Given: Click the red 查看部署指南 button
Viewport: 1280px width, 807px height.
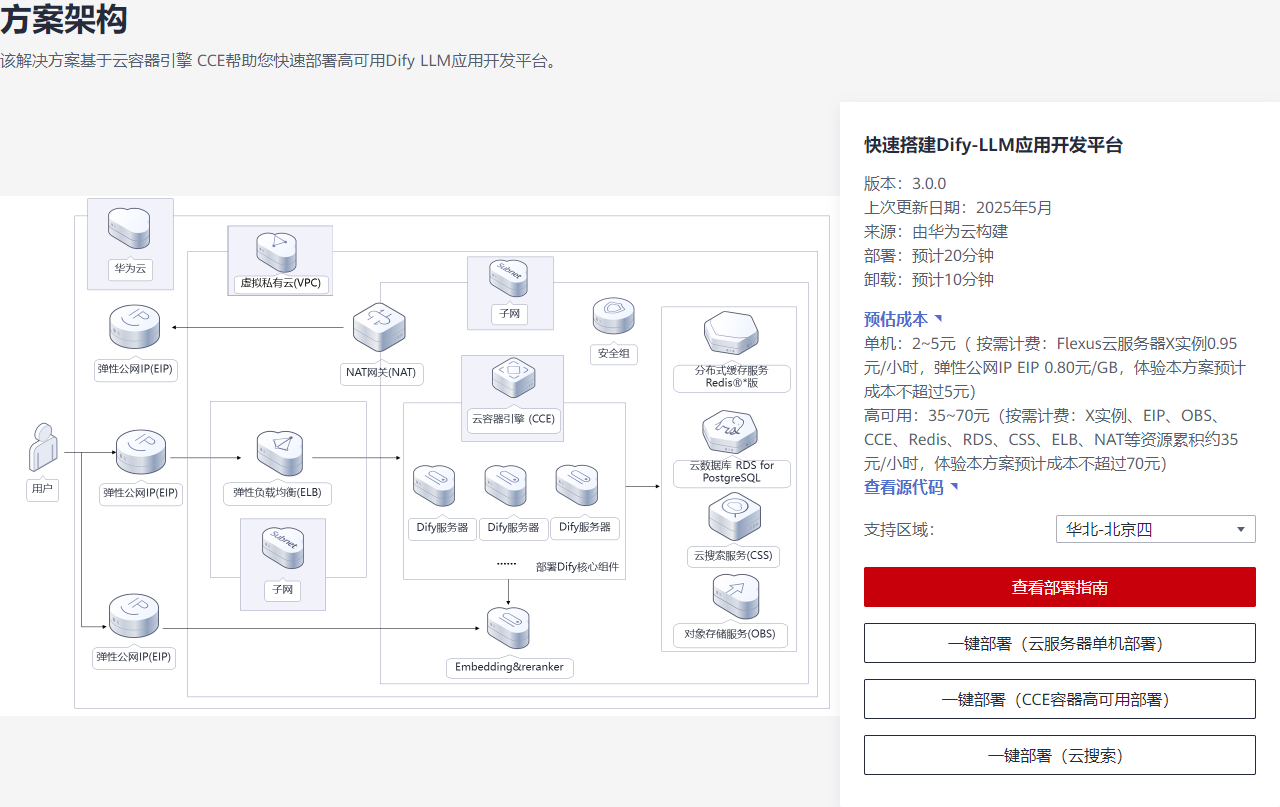Looking at the screenshot, I should (x=1060, y=587).
